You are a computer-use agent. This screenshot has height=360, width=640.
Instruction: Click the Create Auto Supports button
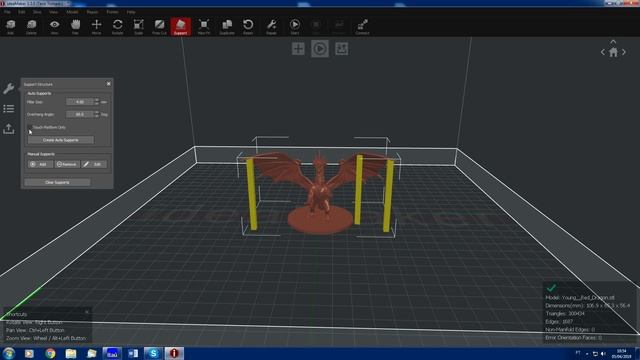tap(60, 140)
